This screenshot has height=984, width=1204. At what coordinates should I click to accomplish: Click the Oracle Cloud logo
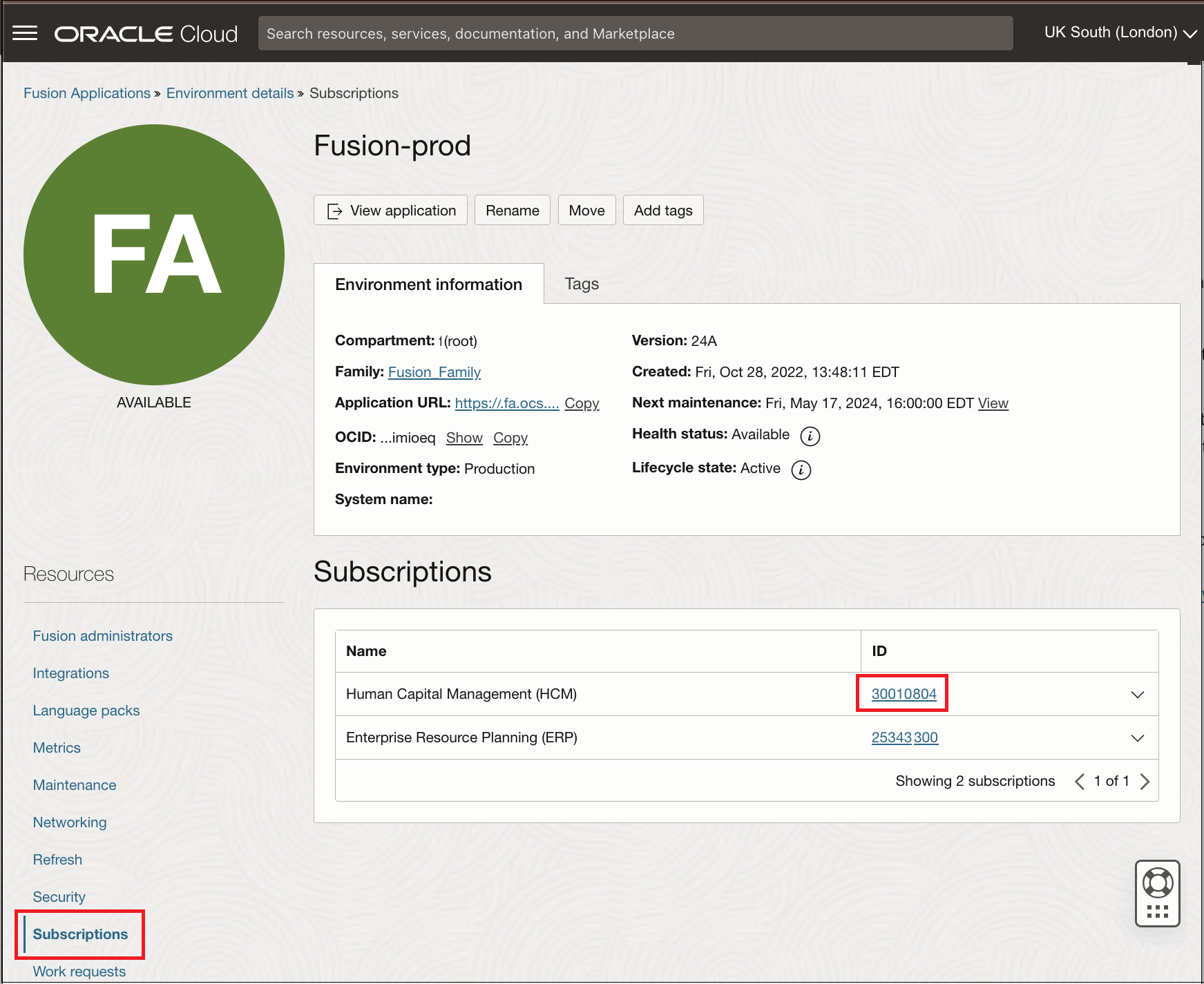click(146, 34)
